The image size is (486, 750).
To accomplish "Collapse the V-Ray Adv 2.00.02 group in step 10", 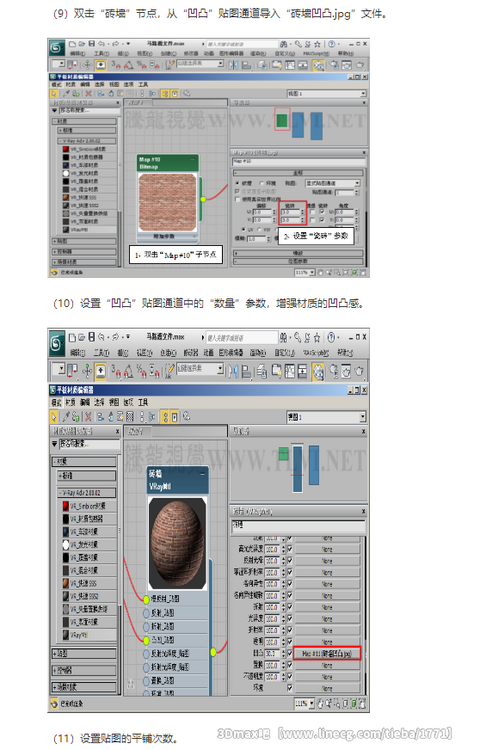I will click(x=87, y=492).
